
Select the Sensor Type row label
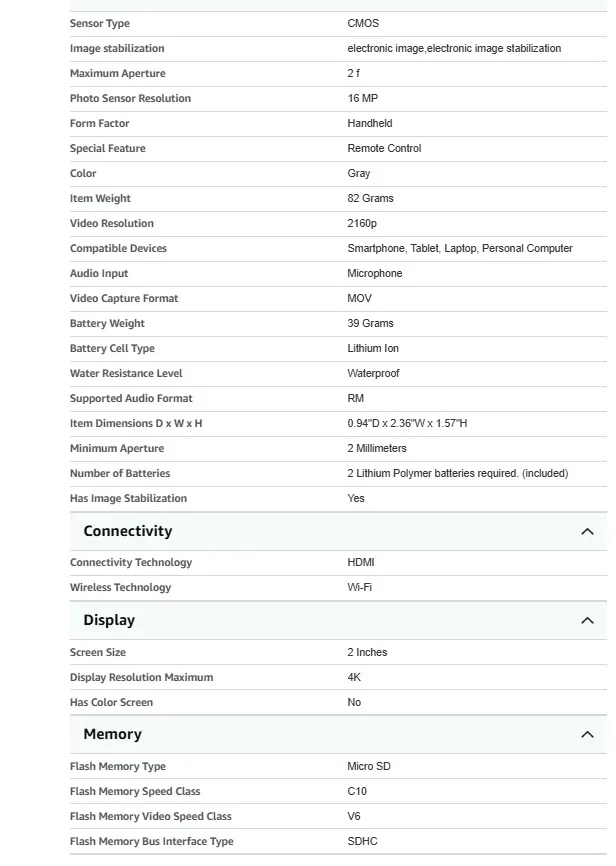point(99,23)
